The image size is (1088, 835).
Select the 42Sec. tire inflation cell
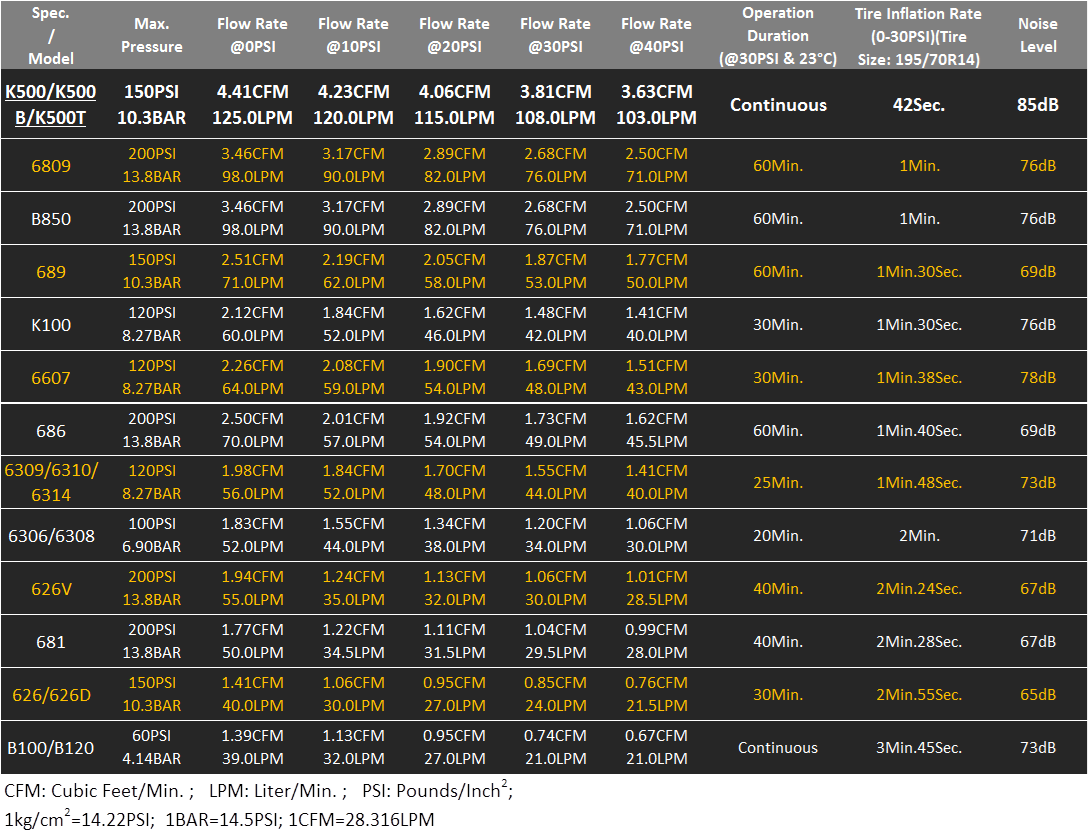point(918,105)
